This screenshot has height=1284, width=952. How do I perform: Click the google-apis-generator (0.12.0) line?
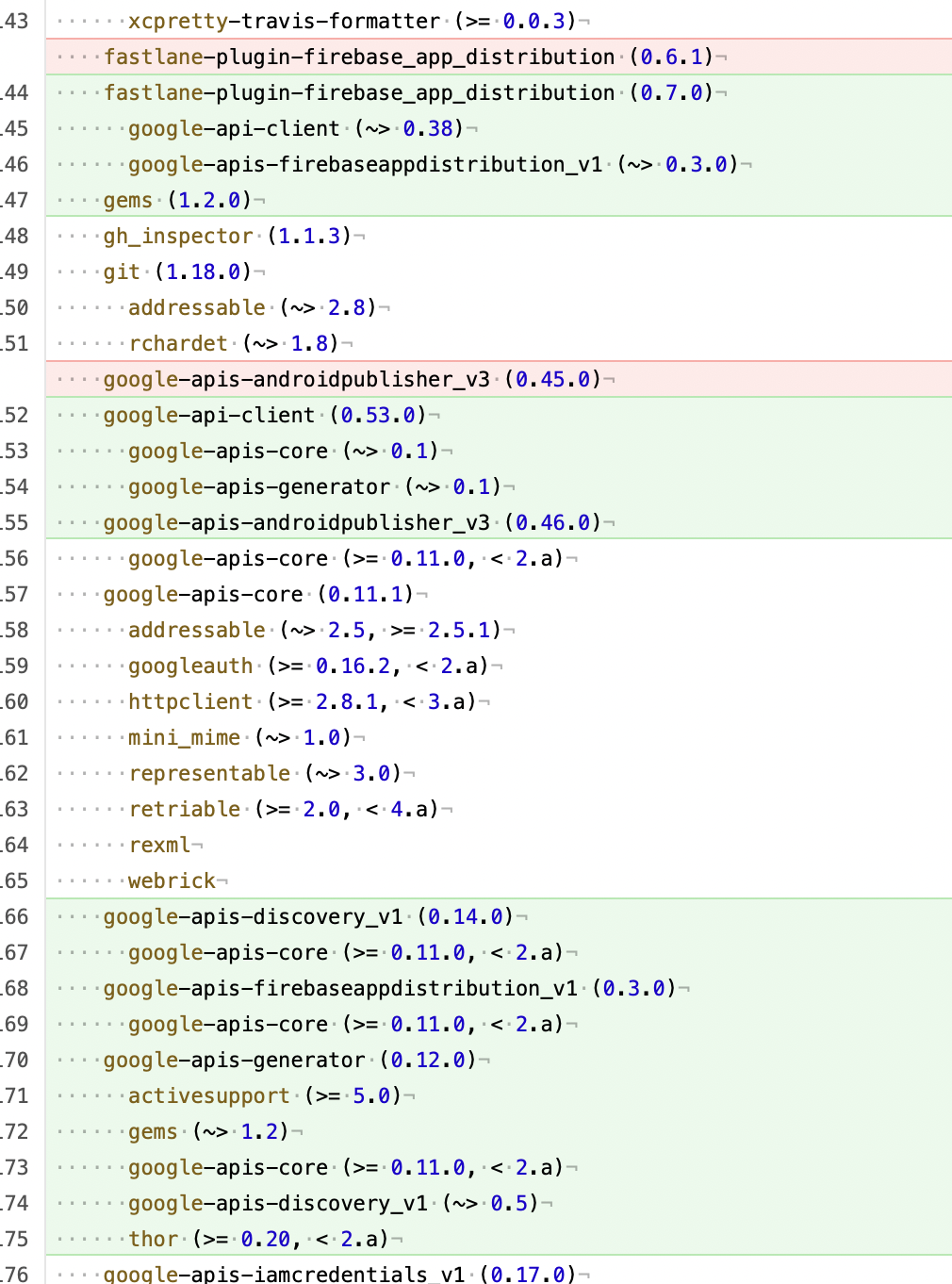click(500, 1060)
